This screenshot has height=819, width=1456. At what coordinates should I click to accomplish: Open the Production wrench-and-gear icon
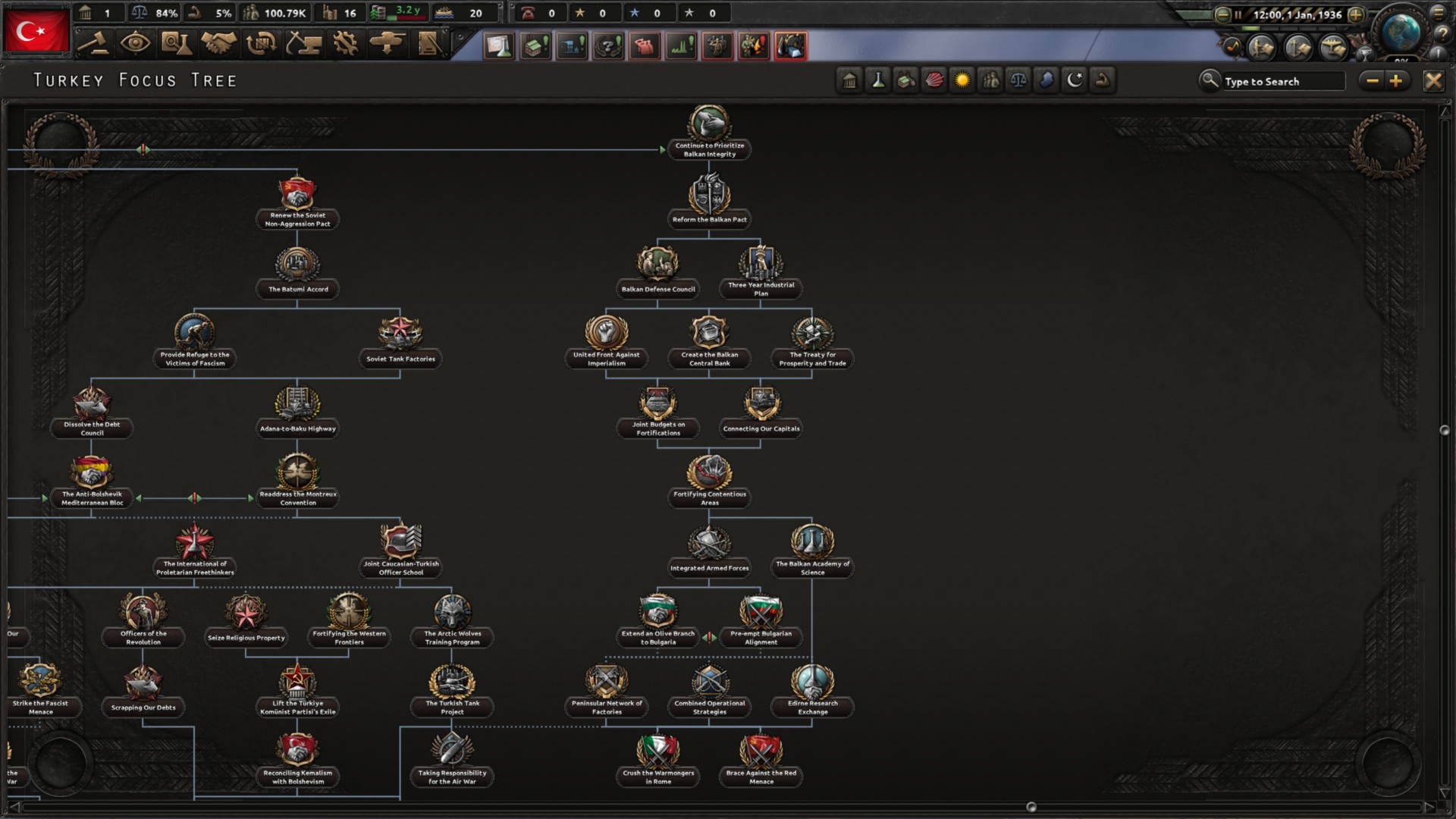point(345,44)
